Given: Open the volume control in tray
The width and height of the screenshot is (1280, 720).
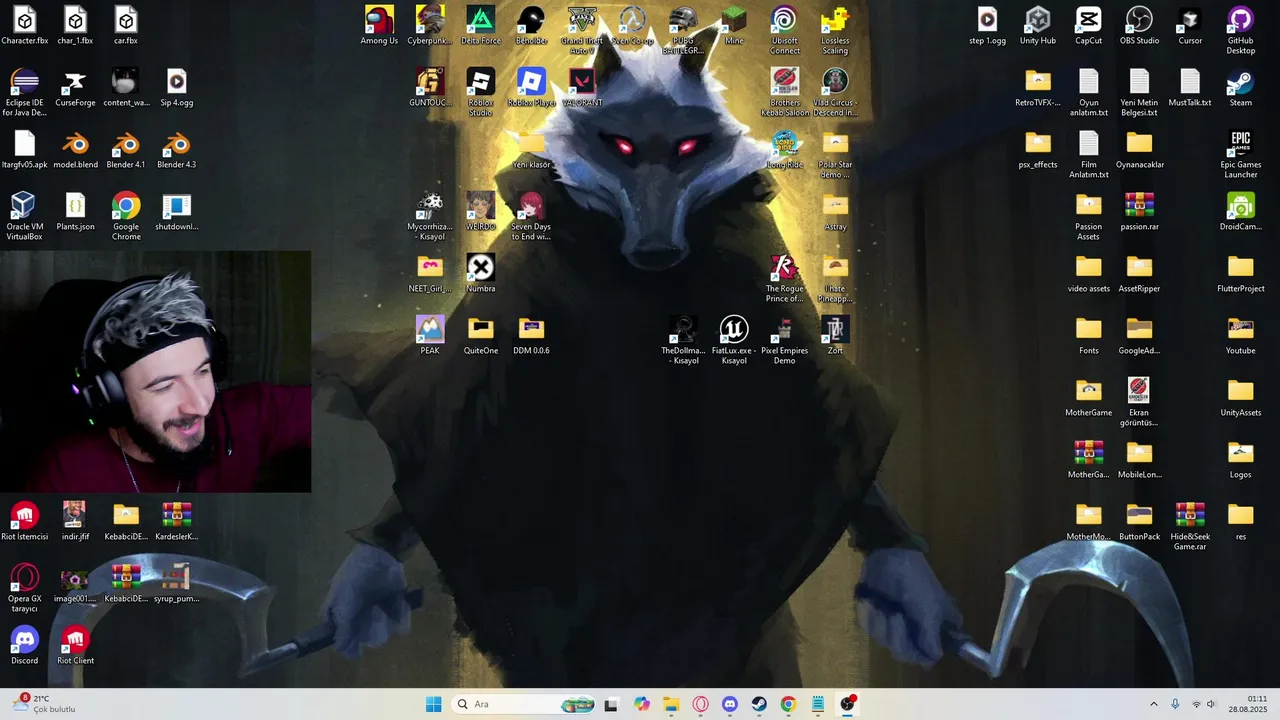Looking at the screenshot, I should pos(1211,704).
